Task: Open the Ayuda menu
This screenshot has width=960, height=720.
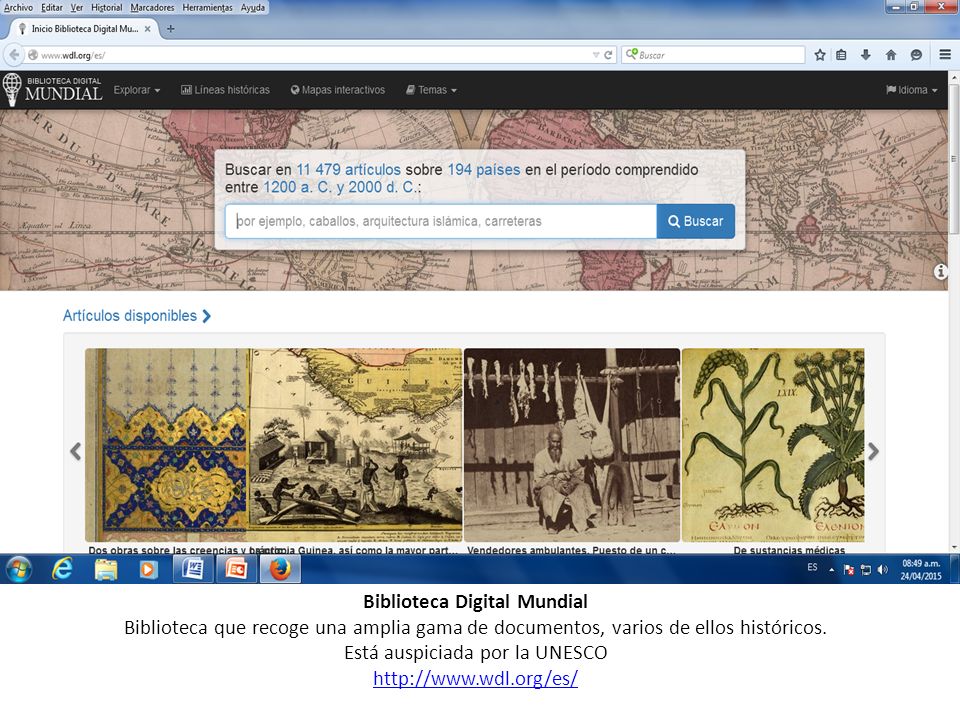Action: (253, 7)
